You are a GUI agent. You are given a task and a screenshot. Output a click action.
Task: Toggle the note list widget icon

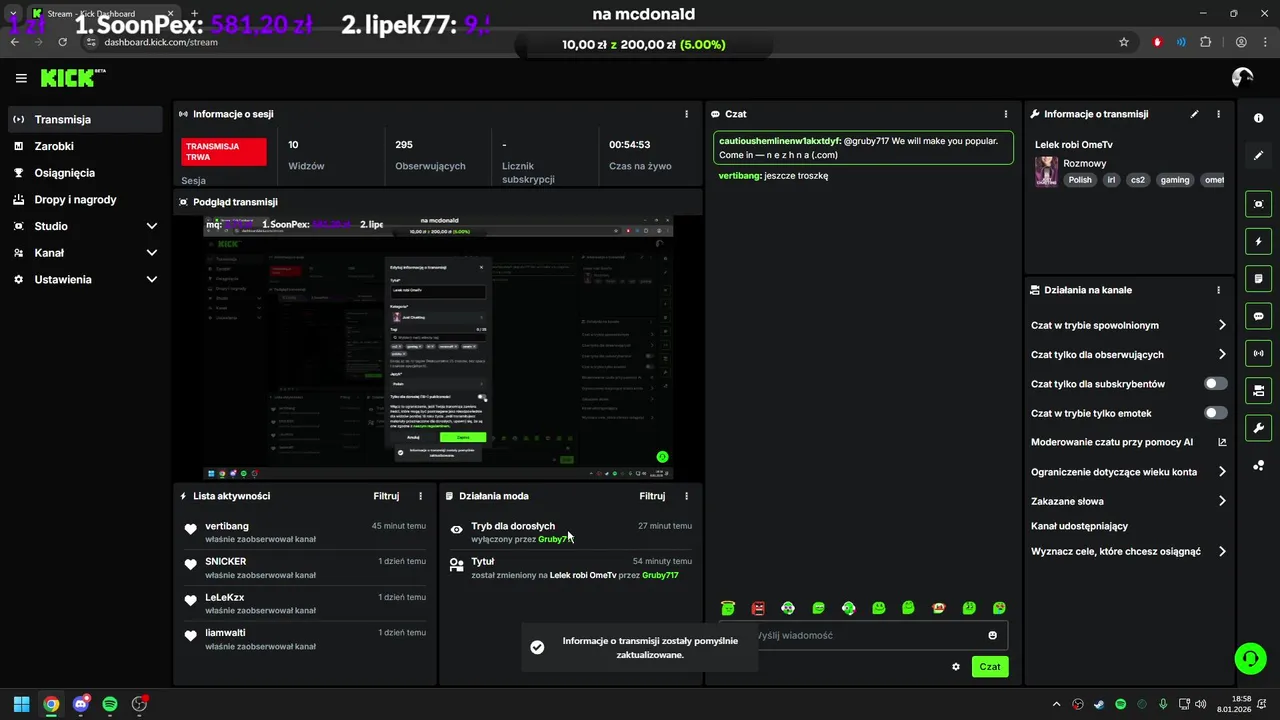[x=1258, y=278]
